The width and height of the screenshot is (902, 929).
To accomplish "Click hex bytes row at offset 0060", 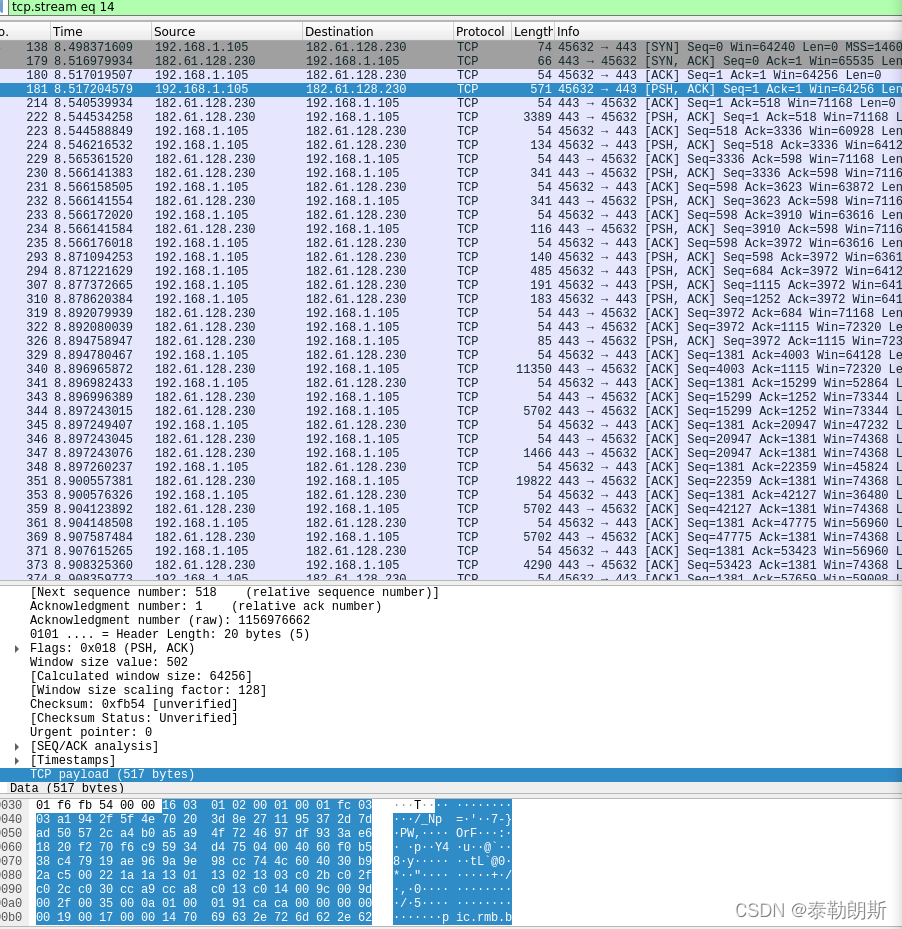I will 204,847.
